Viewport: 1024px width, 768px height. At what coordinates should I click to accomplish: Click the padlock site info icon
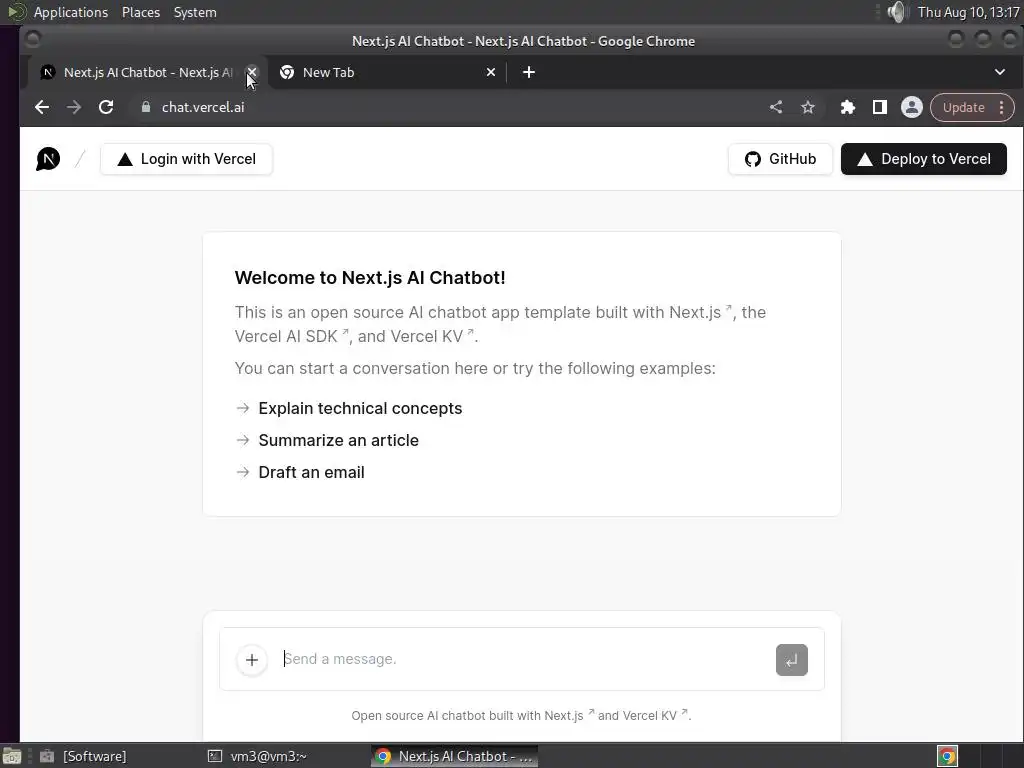coord(146,107)
